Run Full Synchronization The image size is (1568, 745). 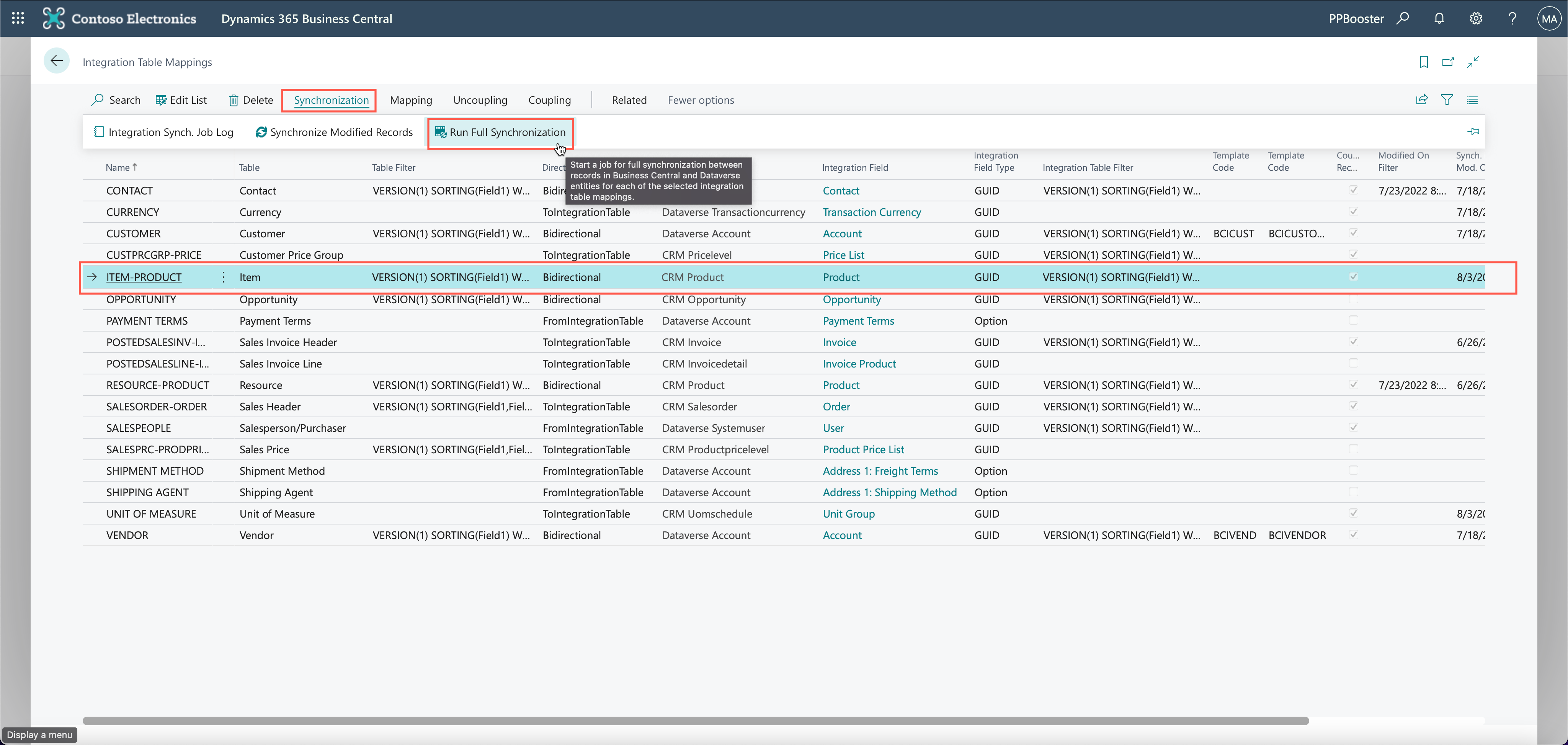500,132
